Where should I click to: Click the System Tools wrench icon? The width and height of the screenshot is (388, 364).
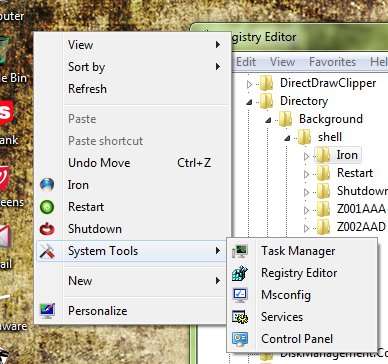[47, 251]
